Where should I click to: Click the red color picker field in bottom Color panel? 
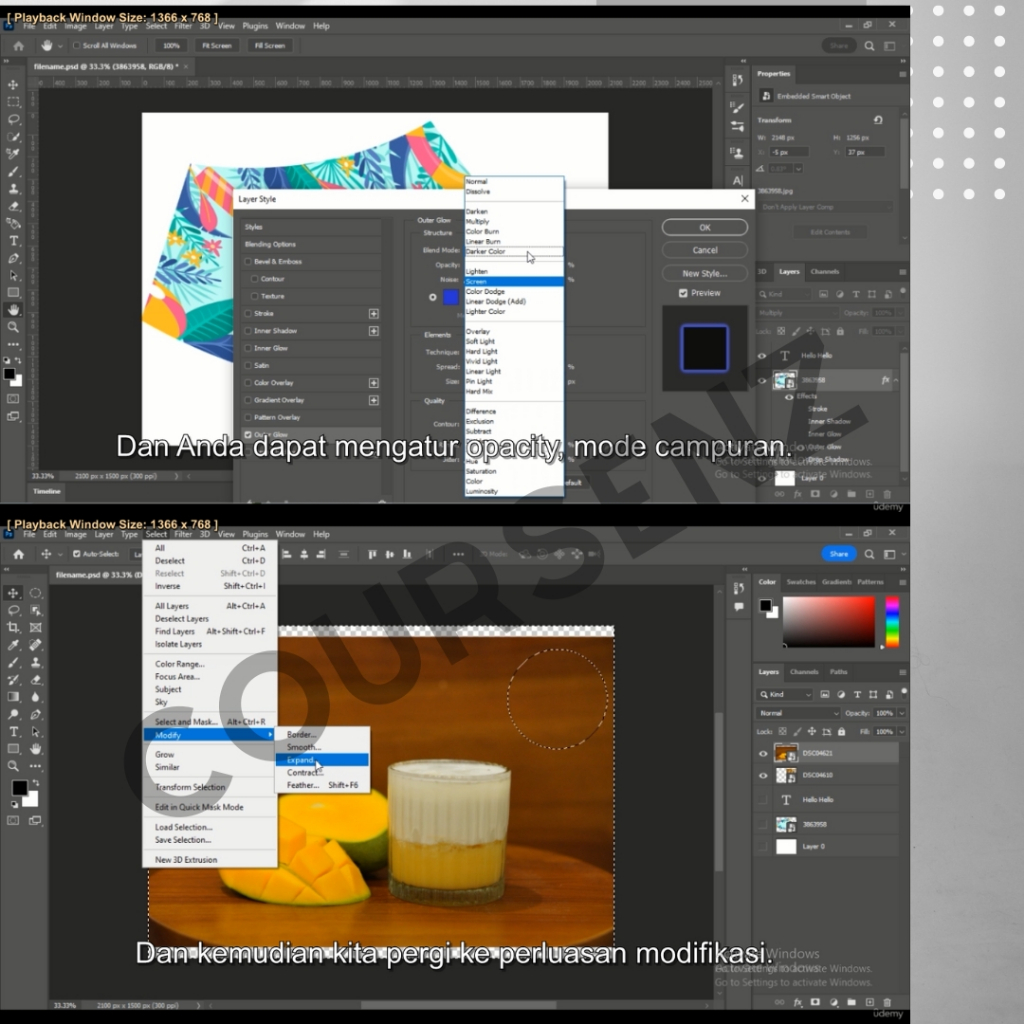pos(829,622)
